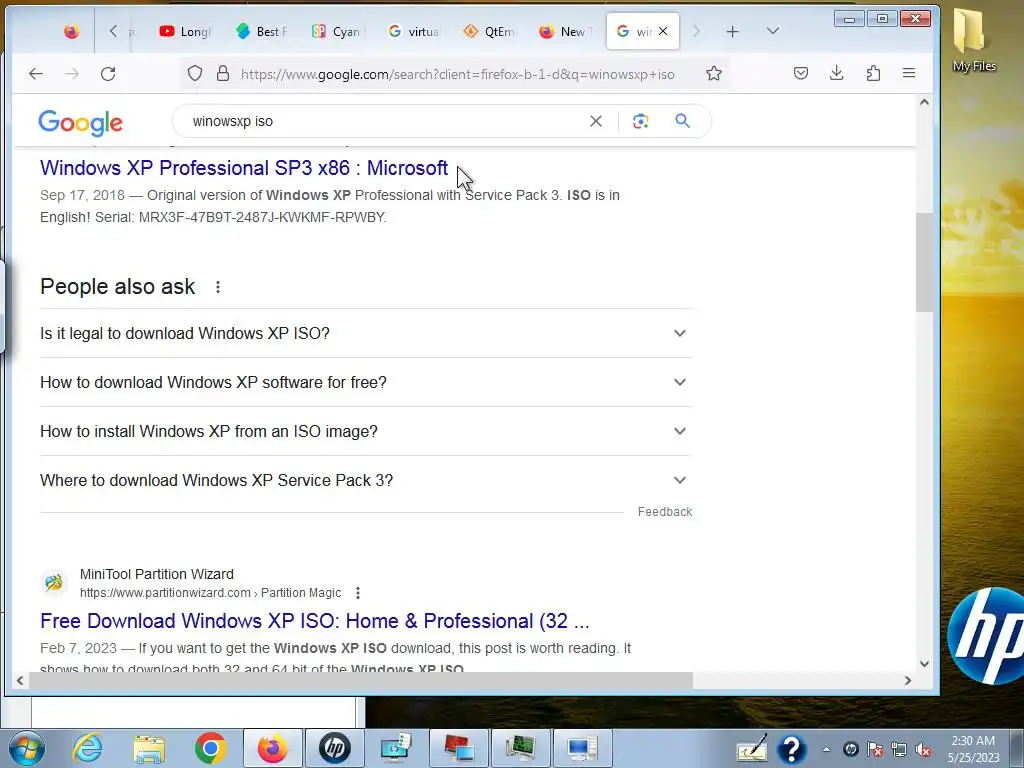Launch Internet Explorer from taskbar
The width and height of the screenshot is (1024, 768).
(88, 748)
